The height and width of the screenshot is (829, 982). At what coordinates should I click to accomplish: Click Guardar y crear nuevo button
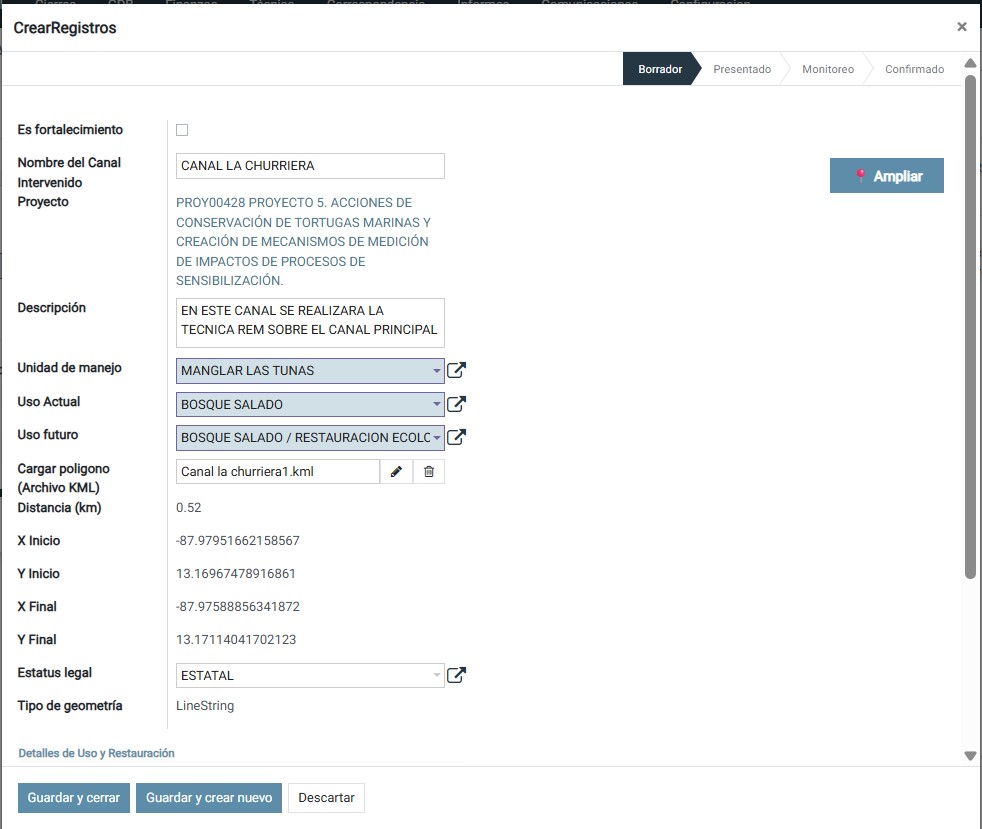(x=209, y=798)
